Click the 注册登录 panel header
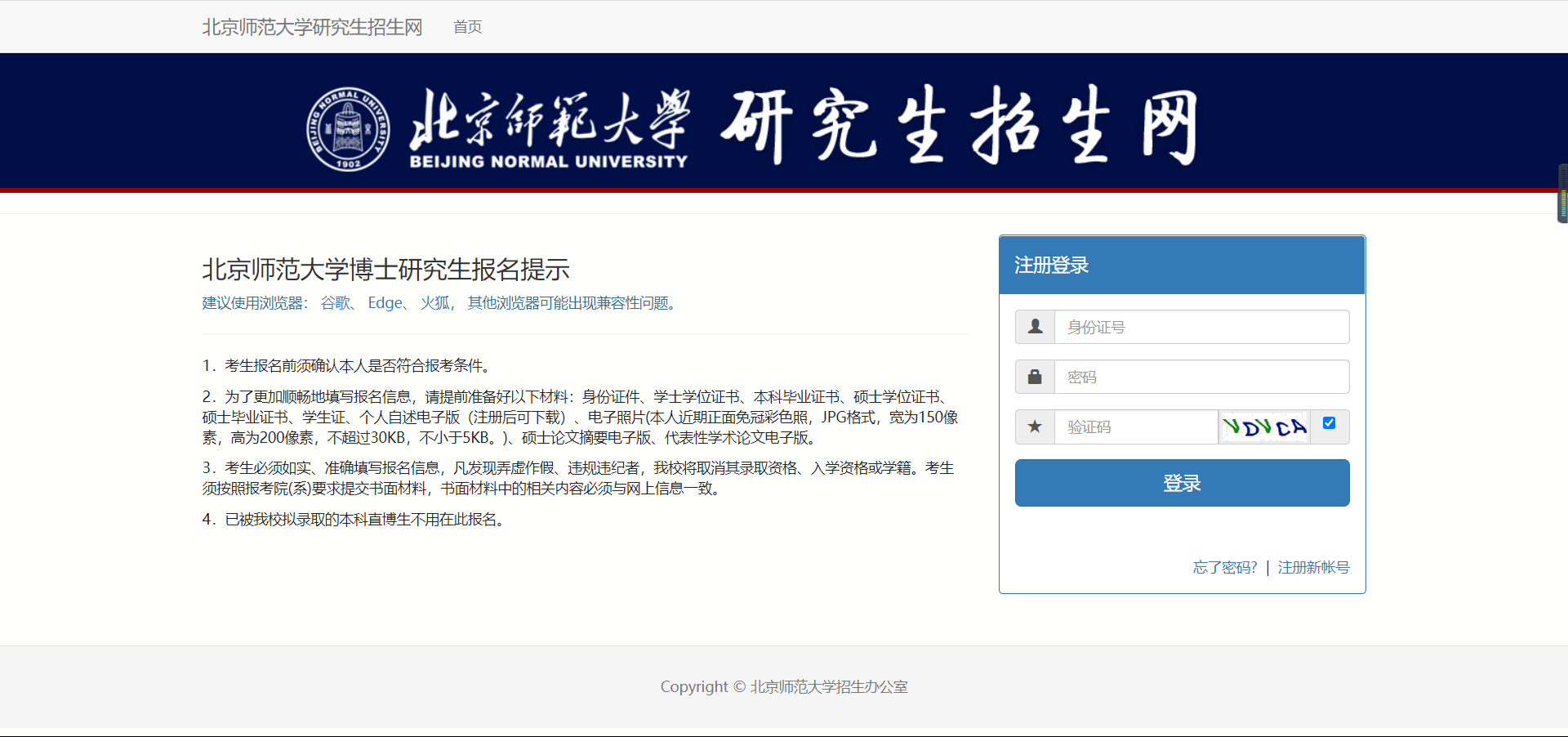Viewport: 1568px width, 737px height. tap(1182, 265)
